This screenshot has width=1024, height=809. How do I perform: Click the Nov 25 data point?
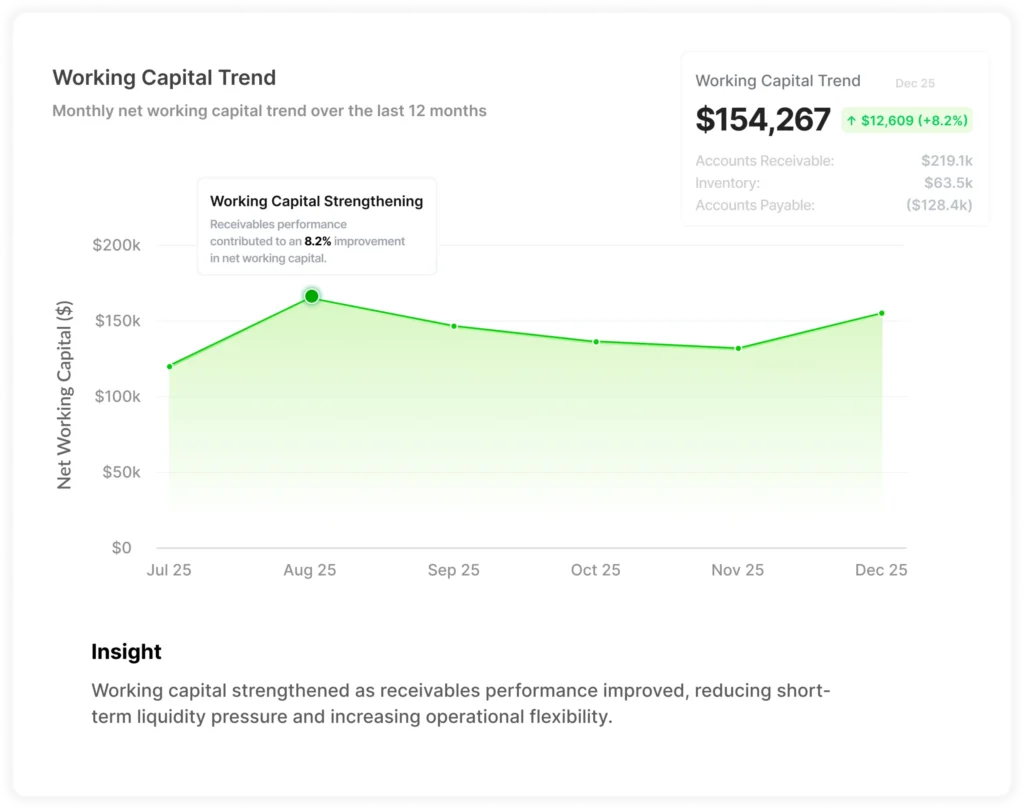(x=739, y=348)
